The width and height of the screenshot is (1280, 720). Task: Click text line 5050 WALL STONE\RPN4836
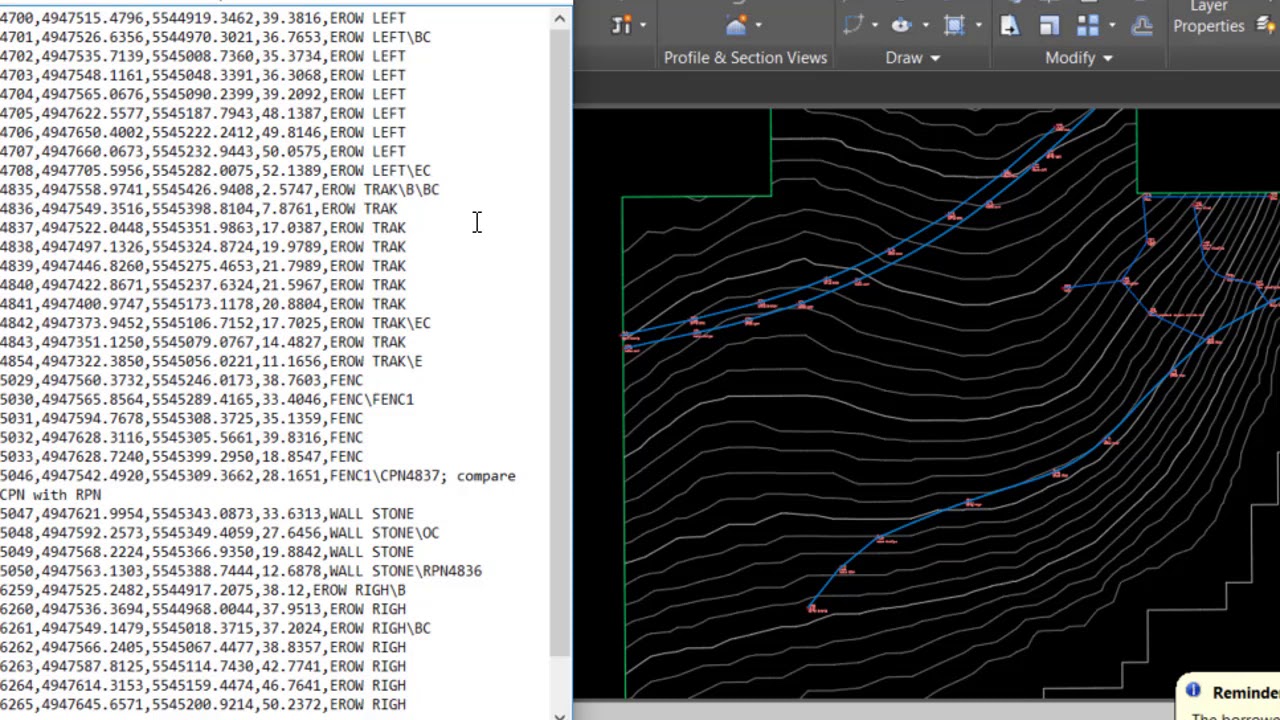point(241,570)
